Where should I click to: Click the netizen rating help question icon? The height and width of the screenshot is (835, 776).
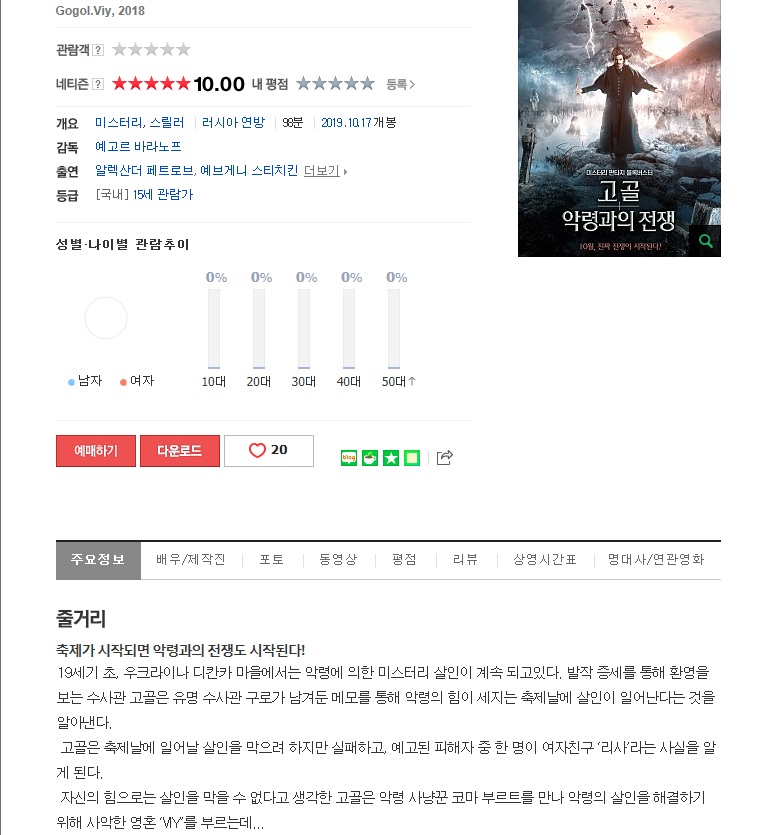pyautogui.click(x=98, y=84)
